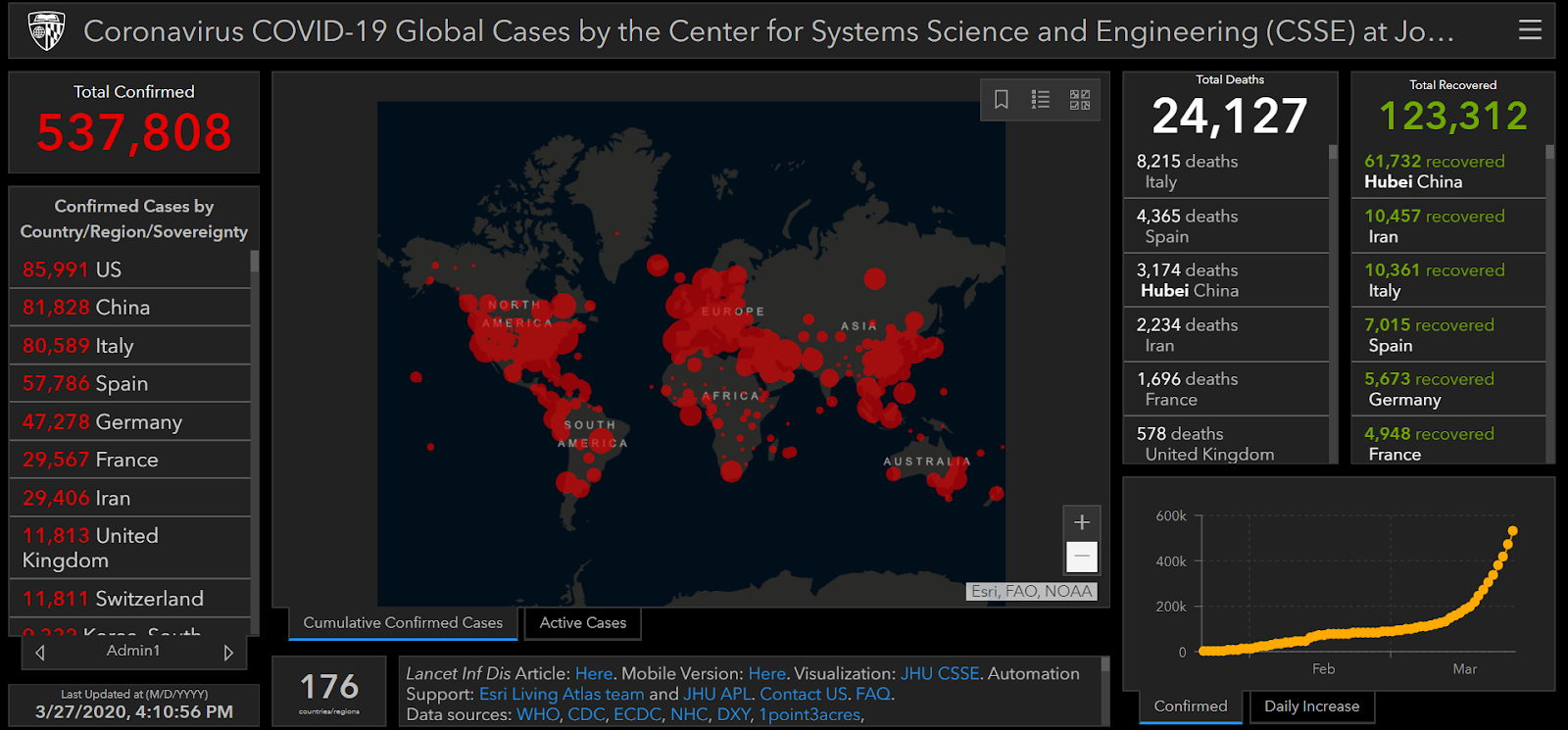Select Italy row in Total Deaths list
The width and height of the screenshot is (1568, 730).
click(1225, 171)
